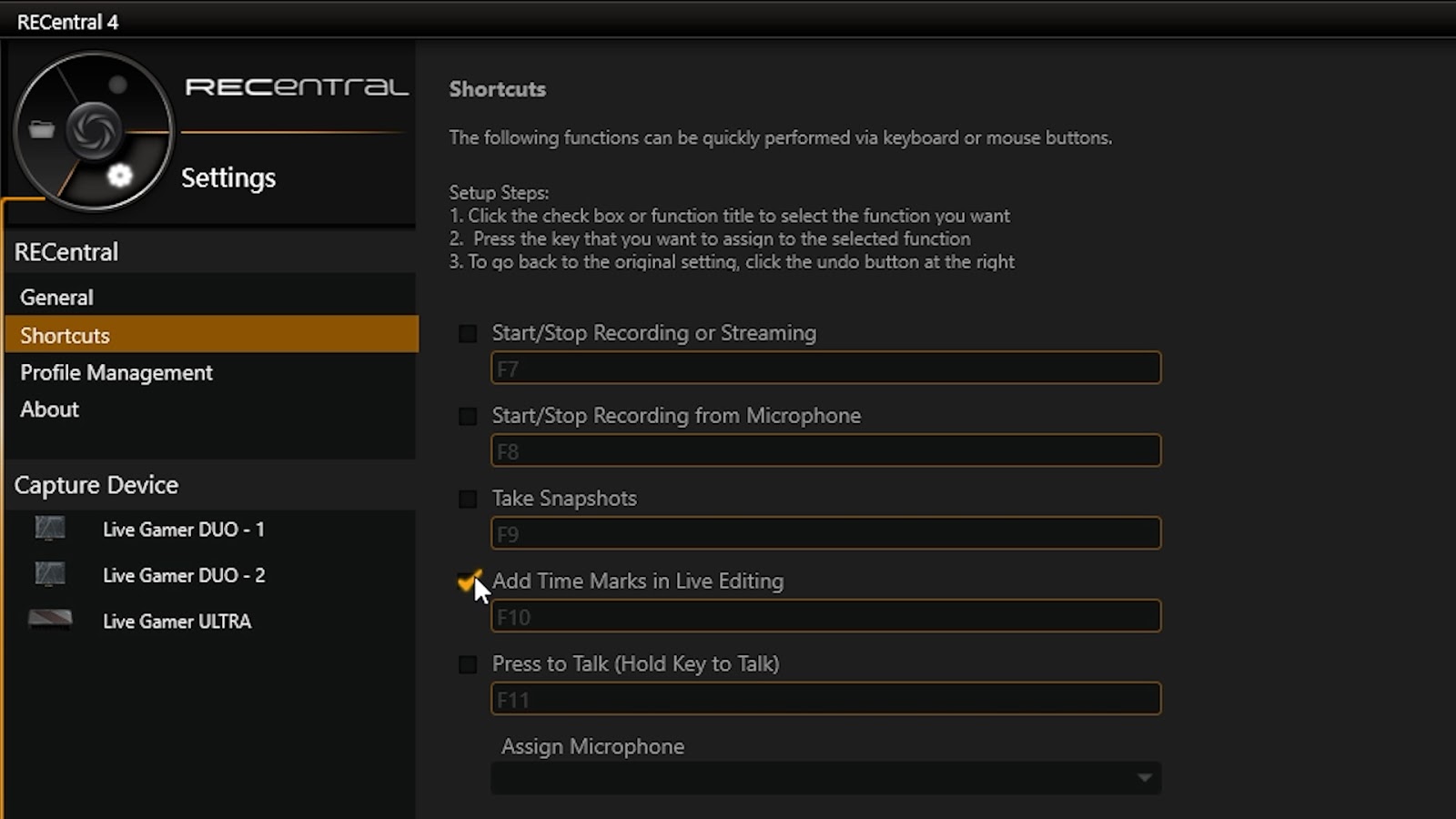Tick the Take Snapshots checkbox

point(468,500)
